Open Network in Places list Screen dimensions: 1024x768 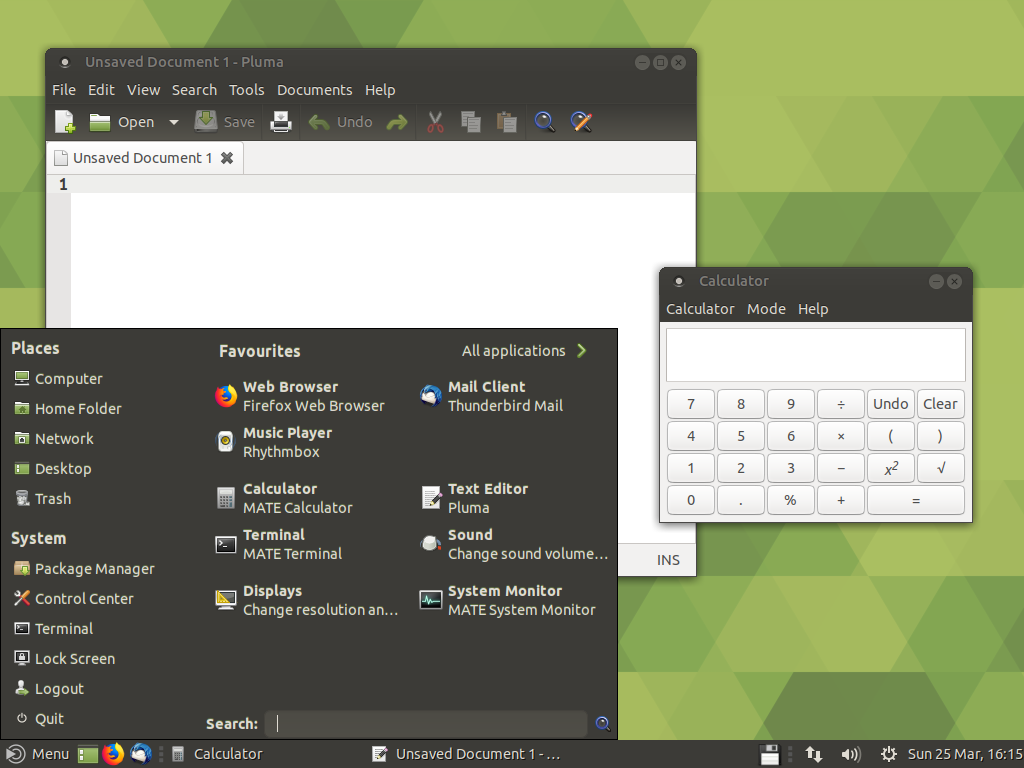54,439
